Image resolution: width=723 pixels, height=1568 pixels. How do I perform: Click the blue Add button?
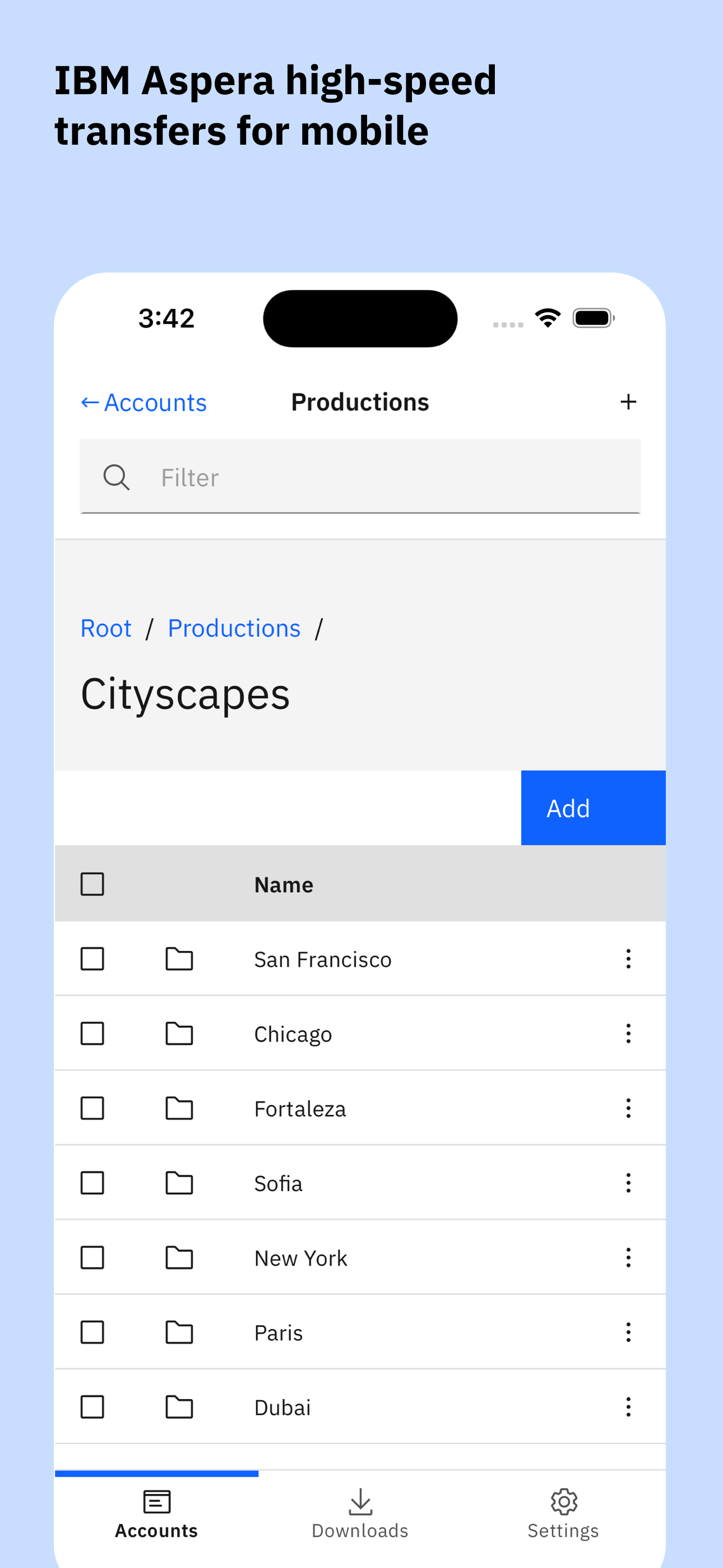click(x=594, y=808)
